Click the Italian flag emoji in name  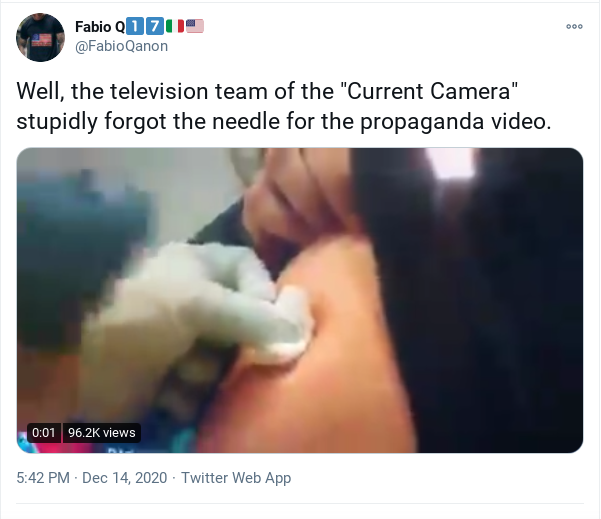[x=175, y=26]
